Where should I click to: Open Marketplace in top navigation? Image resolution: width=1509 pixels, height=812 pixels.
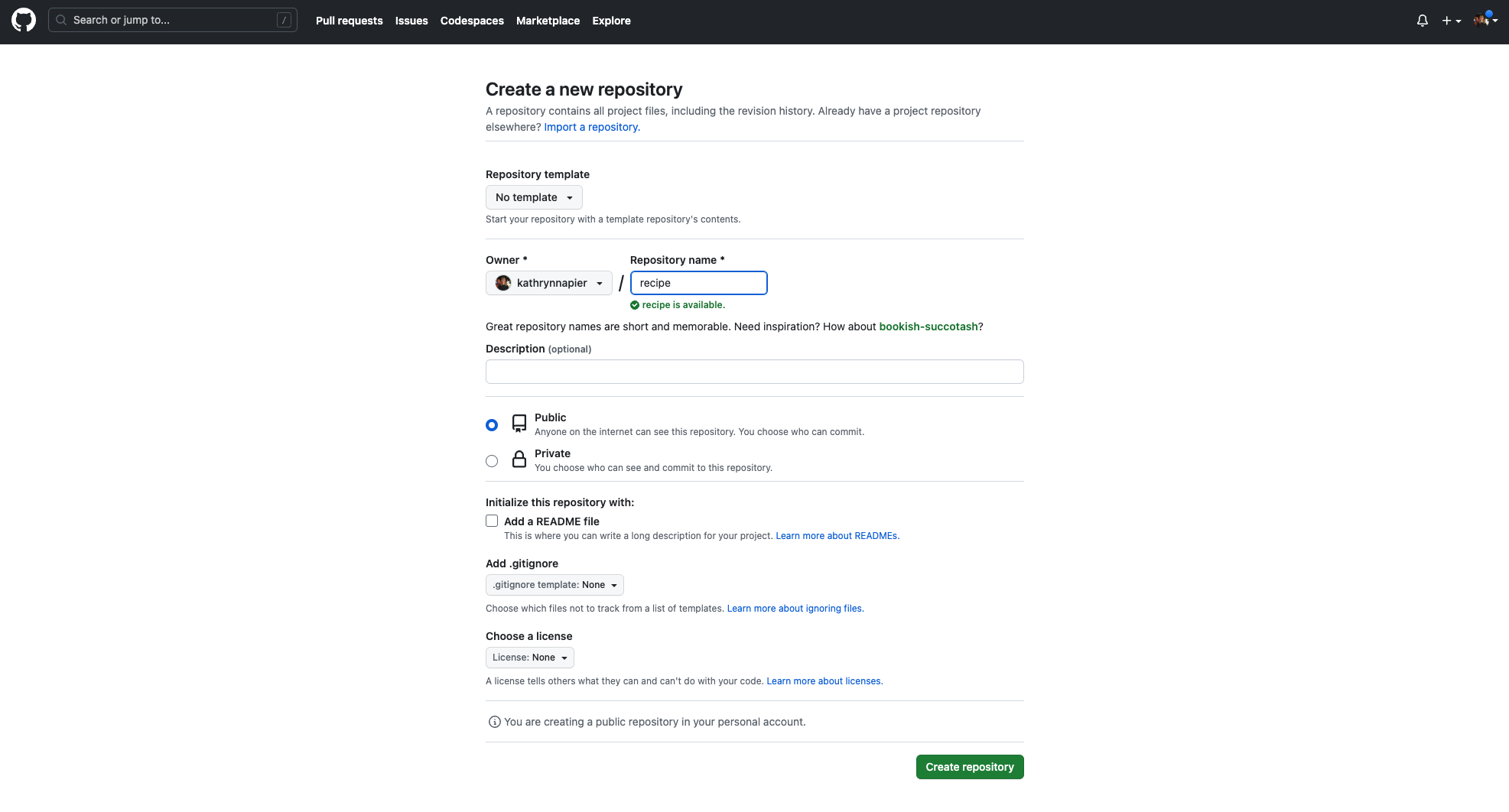point(548,21)
